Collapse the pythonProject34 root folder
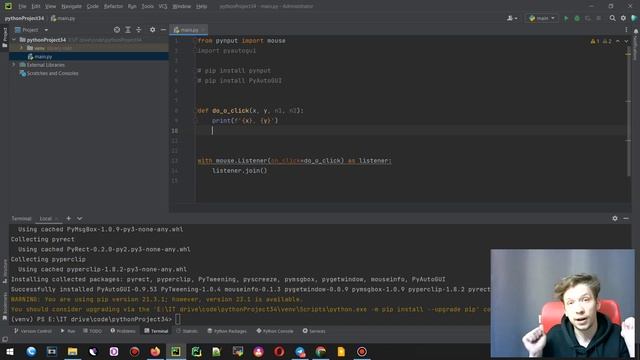Viewport: 640px width, 360px height. tap(15, 40)
